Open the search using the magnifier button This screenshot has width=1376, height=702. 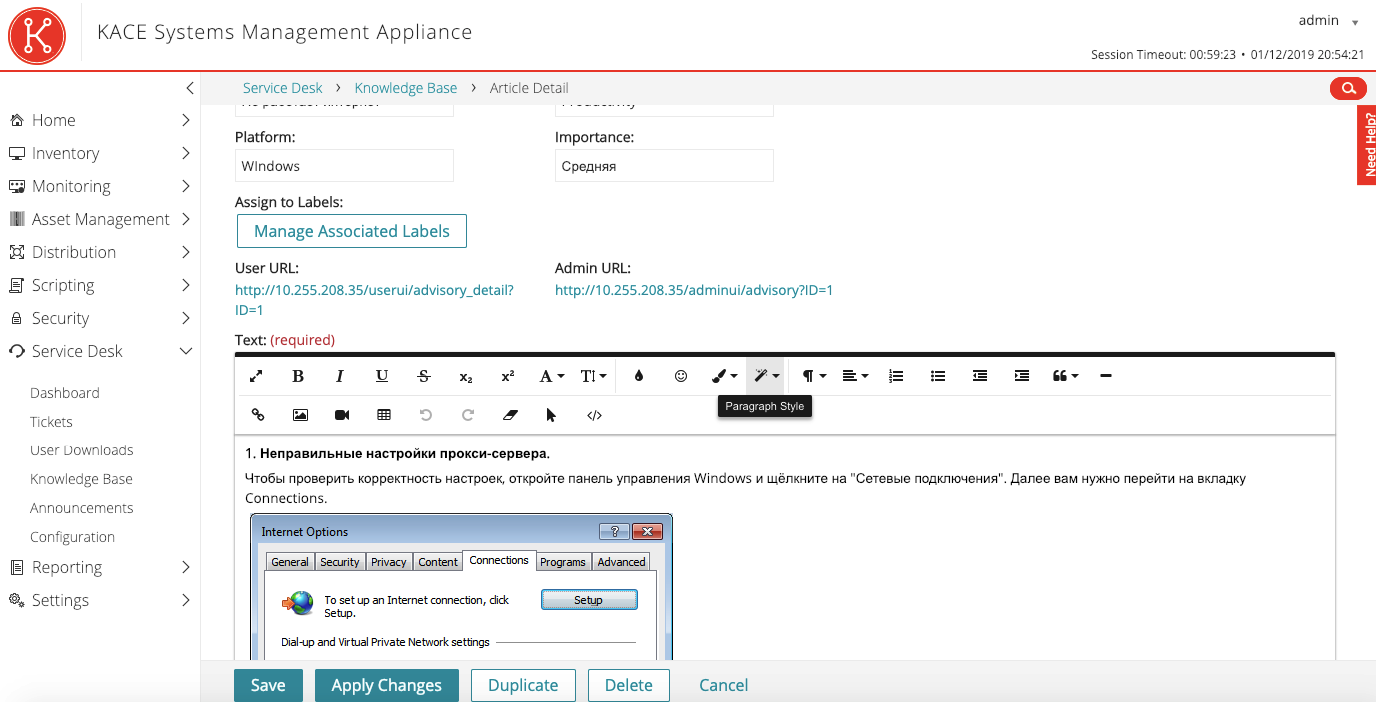pos(1348,88)
